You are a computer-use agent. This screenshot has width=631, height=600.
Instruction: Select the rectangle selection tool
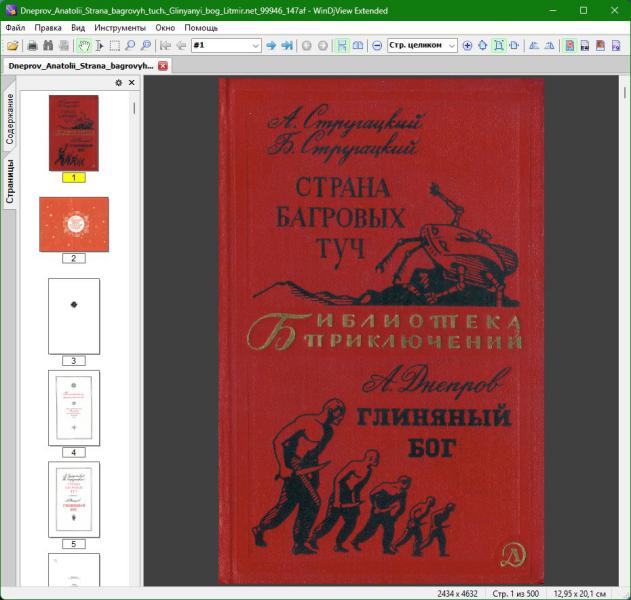point(114,46)
